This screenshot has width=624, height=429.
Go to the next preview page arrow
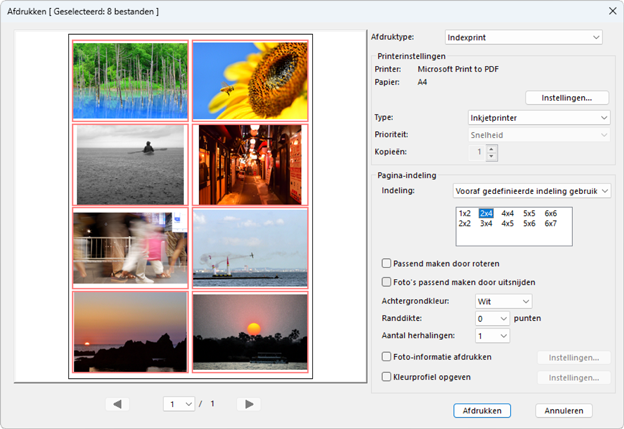point(251,404)
